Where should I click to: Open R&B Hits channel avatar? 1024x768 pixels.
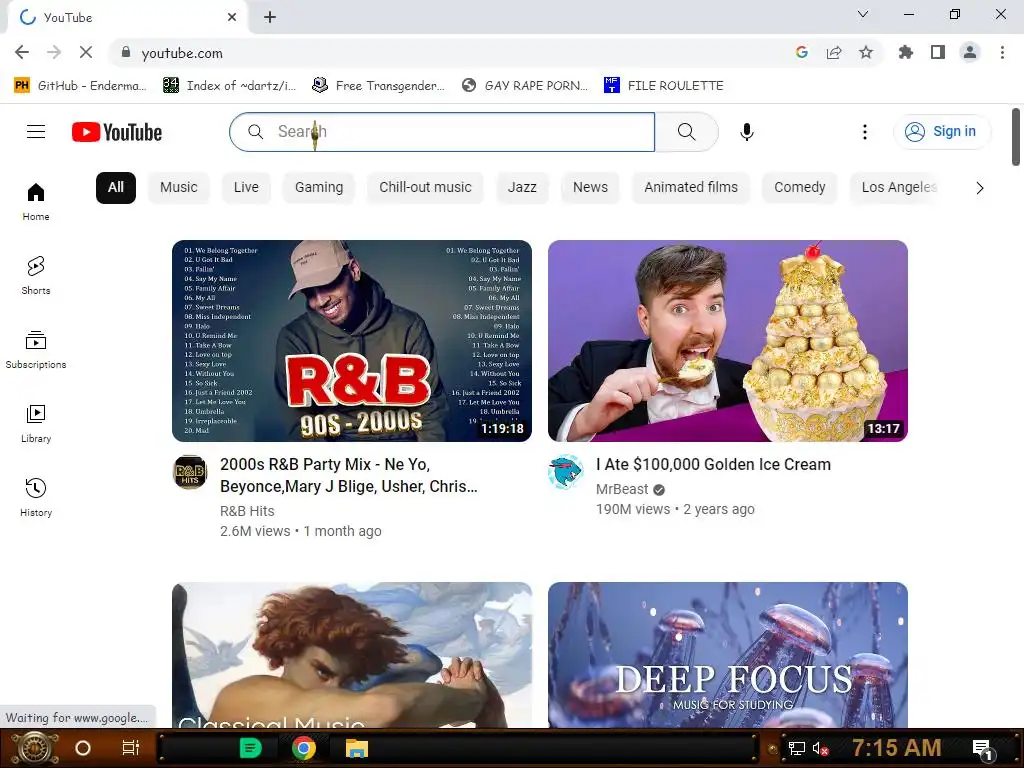click(190, 472)
